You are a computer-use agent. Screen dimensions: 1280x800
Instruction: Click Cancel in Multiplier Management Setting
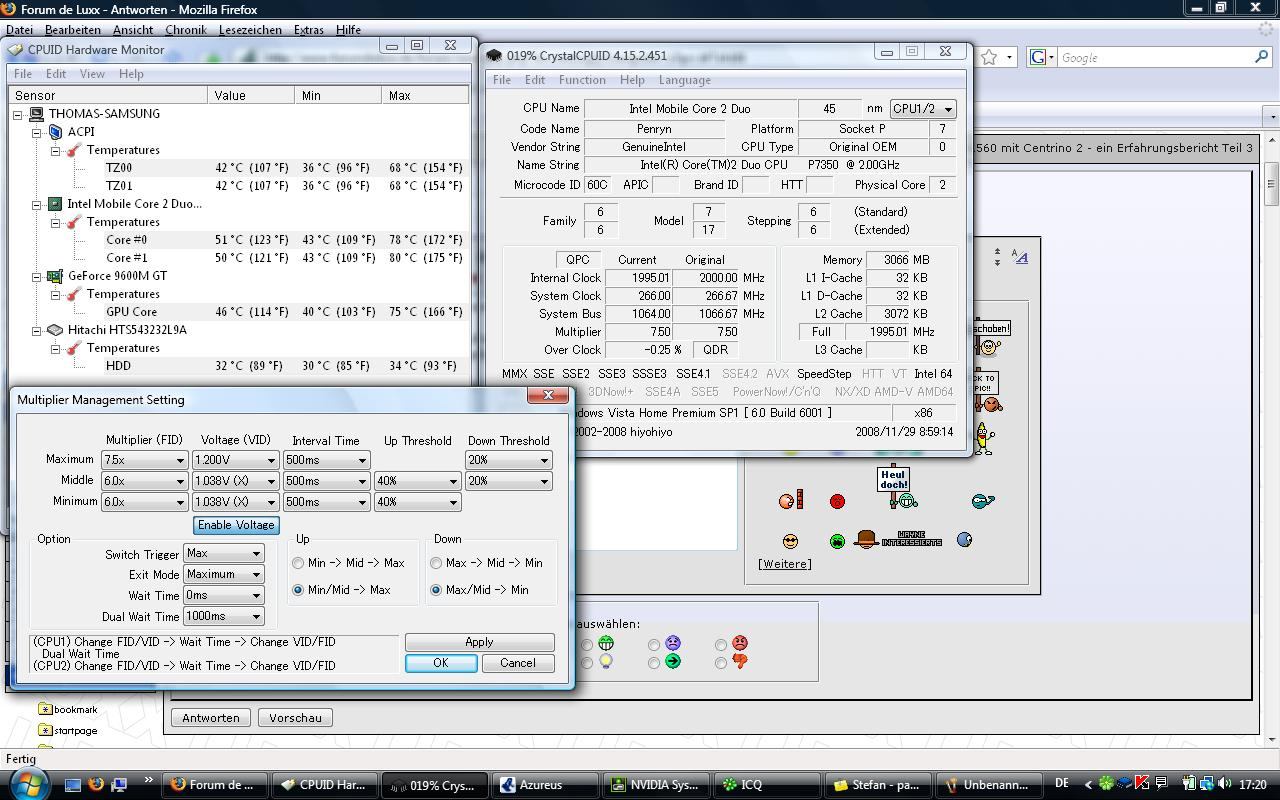tap(518, 663)
